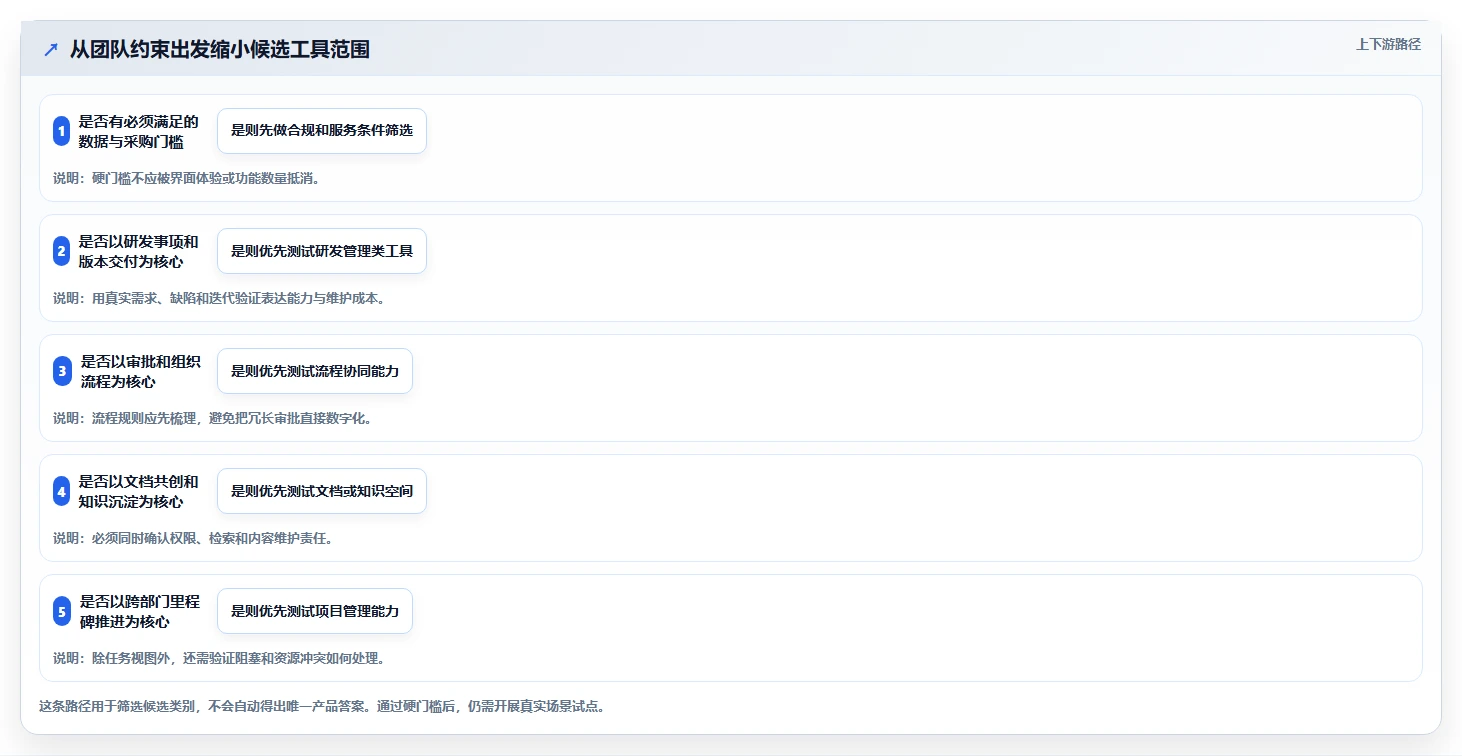This screenshot has width=1462, height=756.
Task: Click step badge number 5
Action: pos(62,611)
